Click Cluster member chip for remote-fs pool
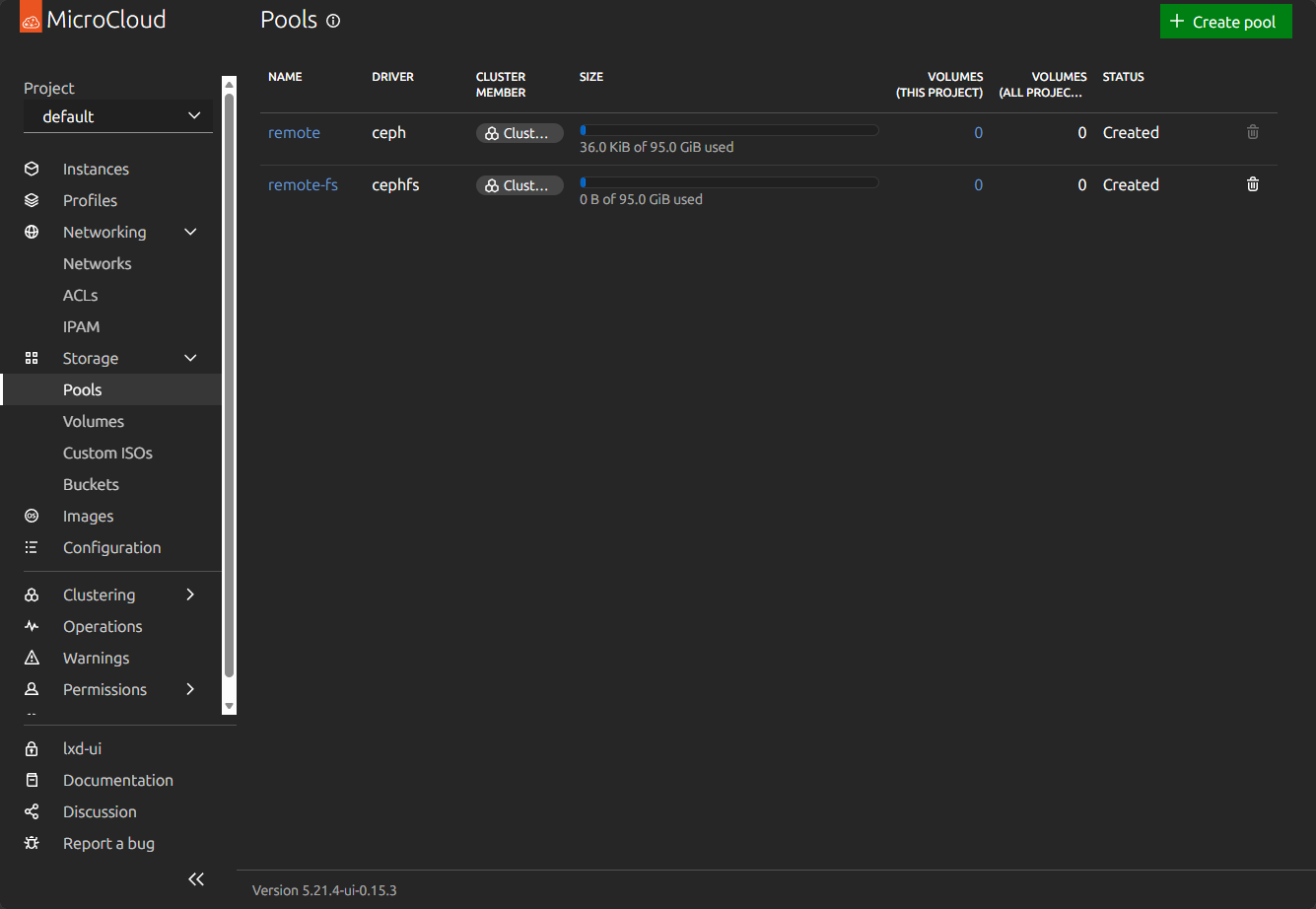 (519, 185)
